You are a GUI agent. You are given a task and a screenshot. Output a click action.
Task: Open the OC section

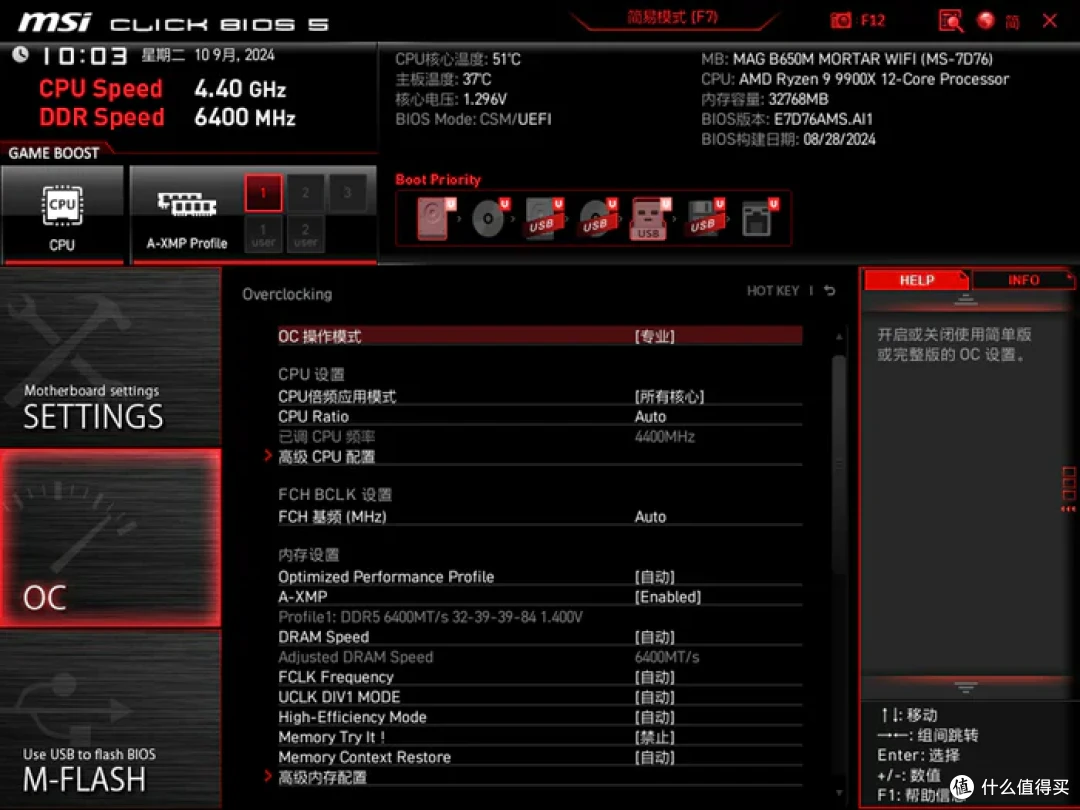110,538
